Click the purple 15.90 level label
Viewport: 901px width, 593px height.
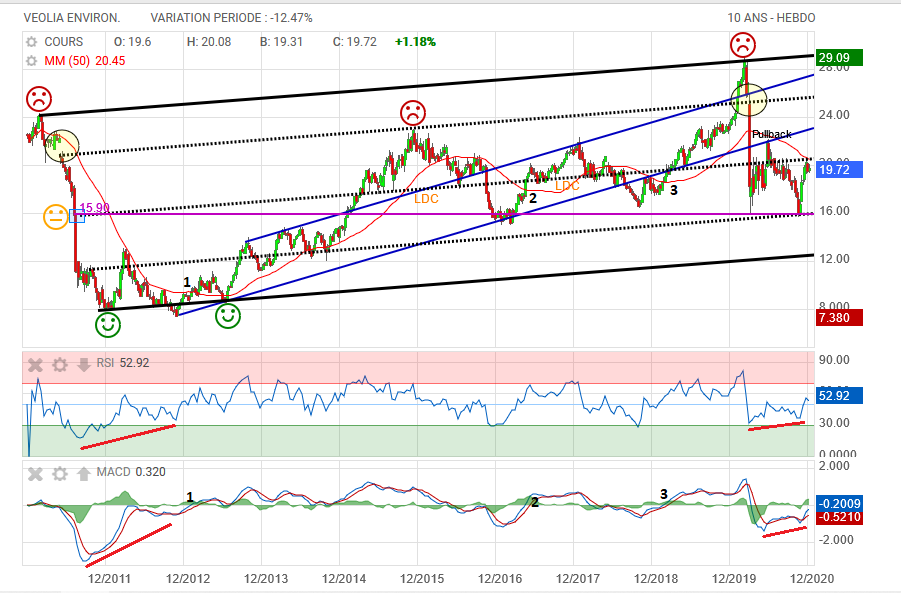95,208
